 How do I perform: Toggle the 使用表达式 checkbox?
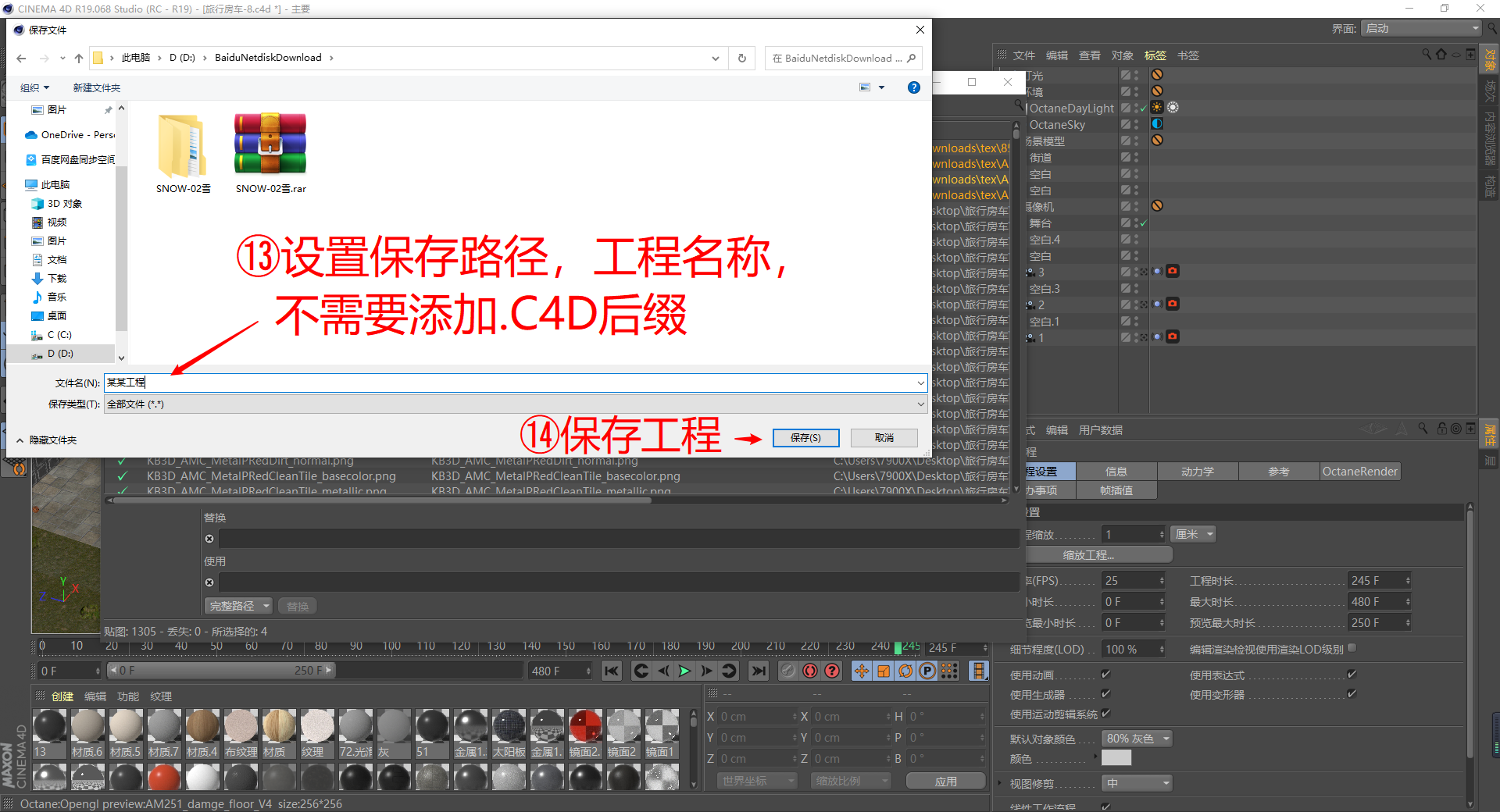tap(1352, 675)
